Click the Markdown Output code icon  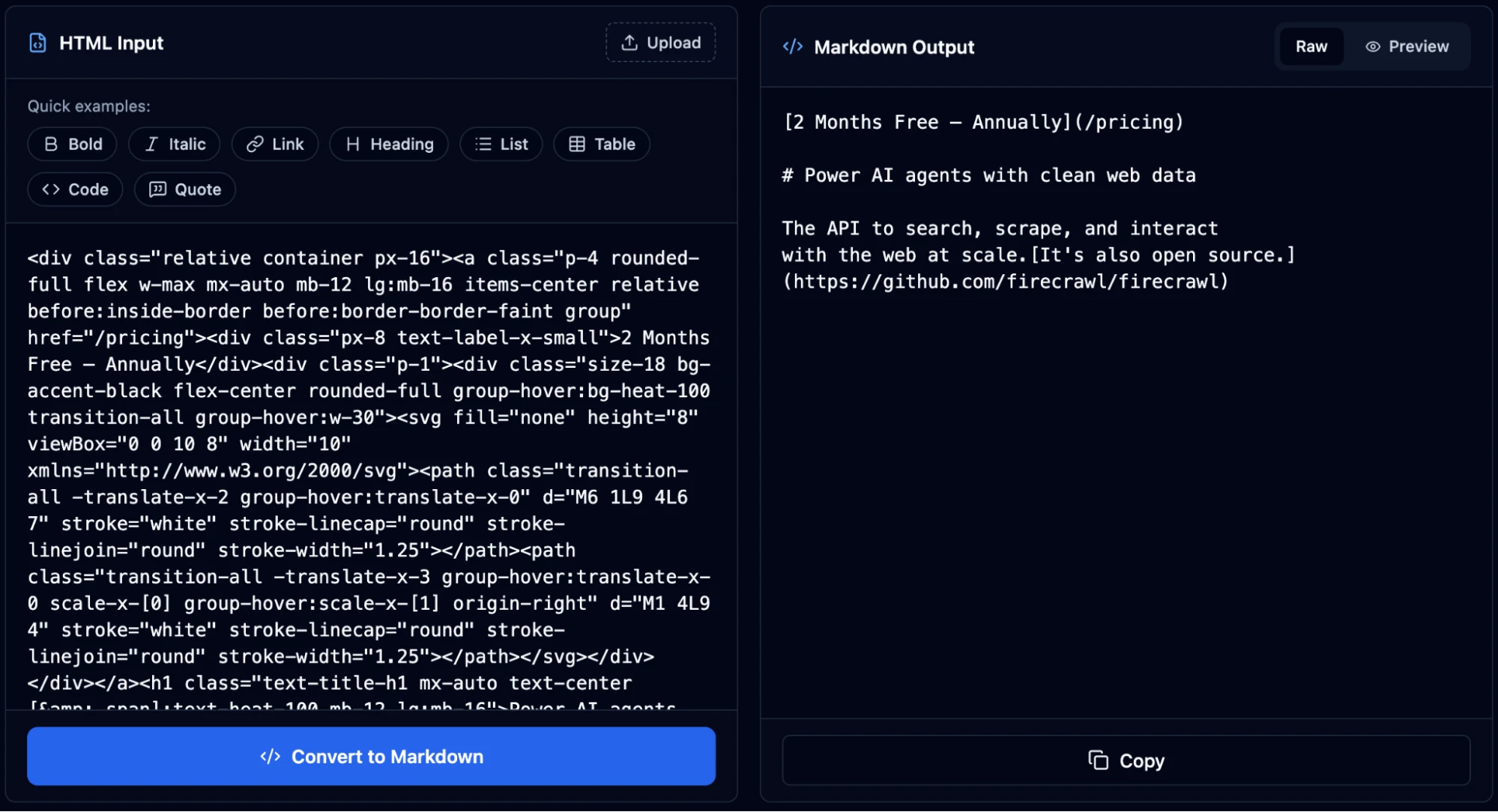click(792, 46)
